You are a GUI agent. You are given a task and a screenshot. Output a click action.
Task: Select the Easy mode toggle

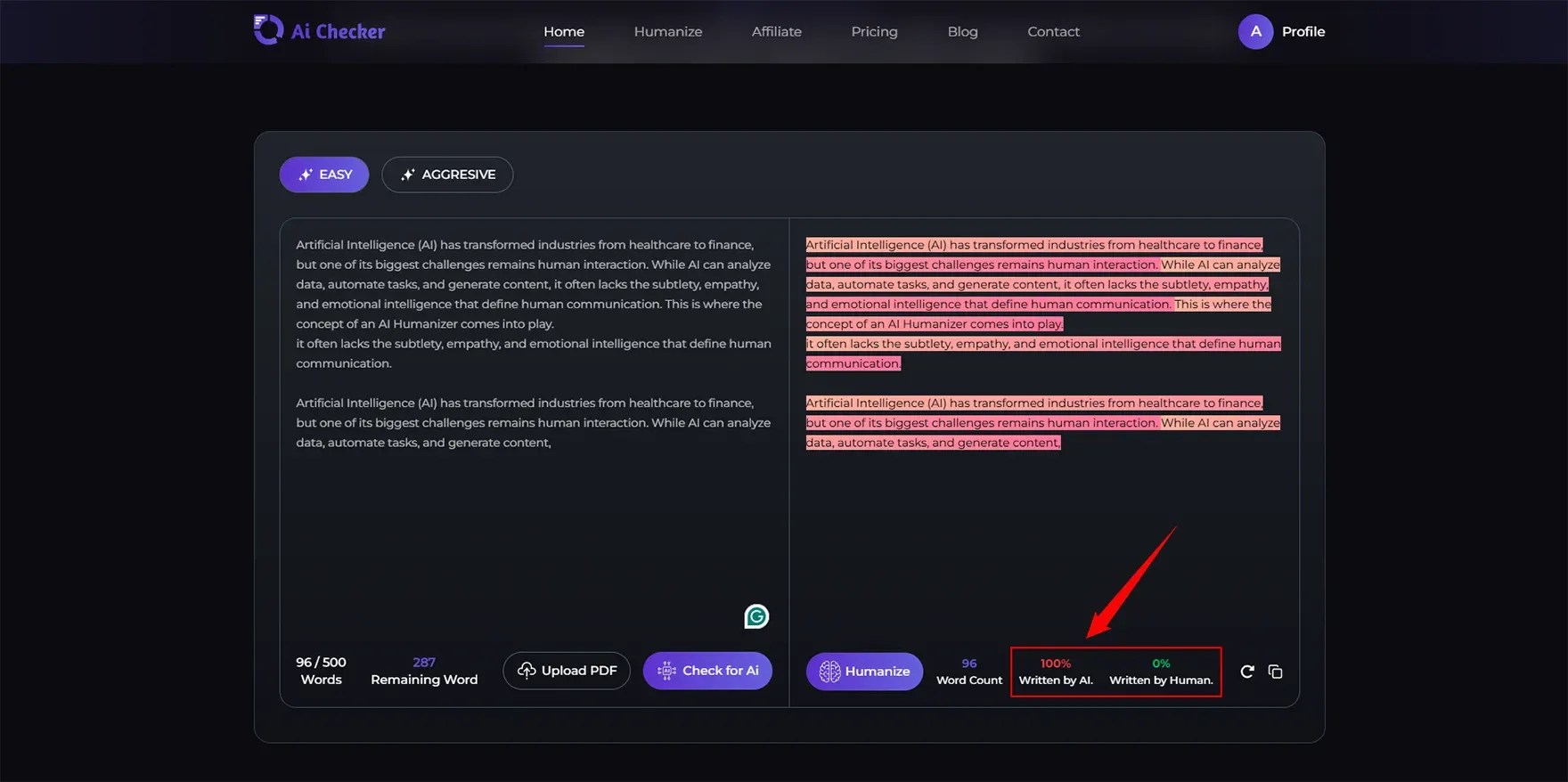[324, 175]
